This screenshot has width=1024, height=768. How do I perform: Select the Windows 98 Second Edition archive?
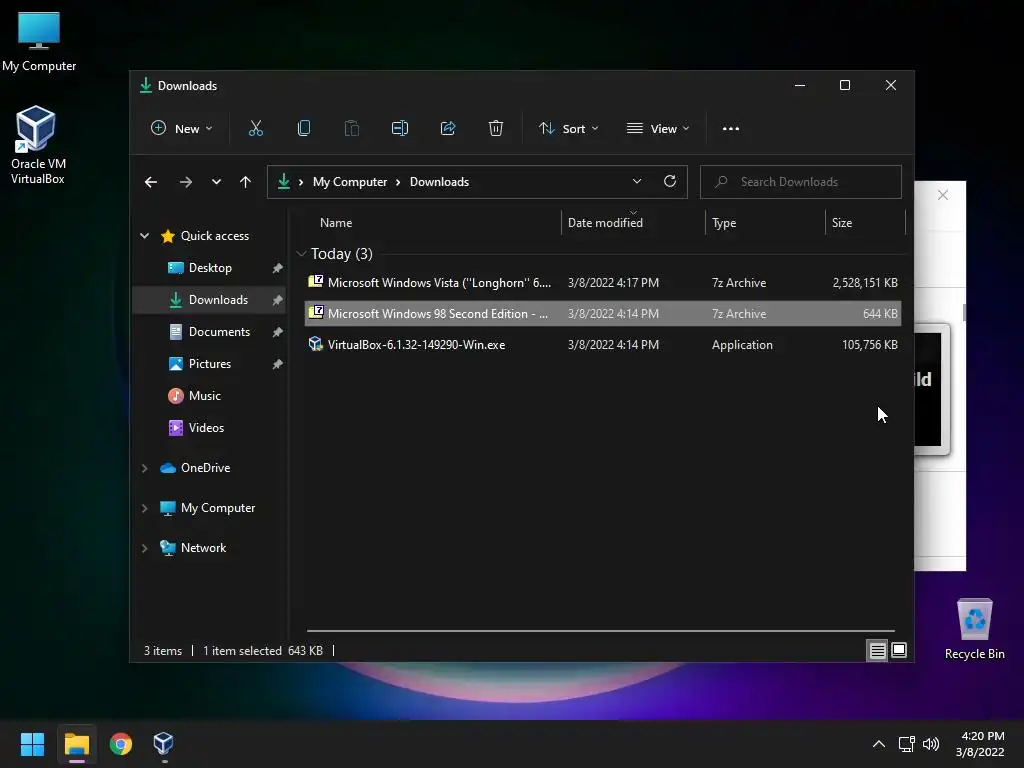point(603,313)
